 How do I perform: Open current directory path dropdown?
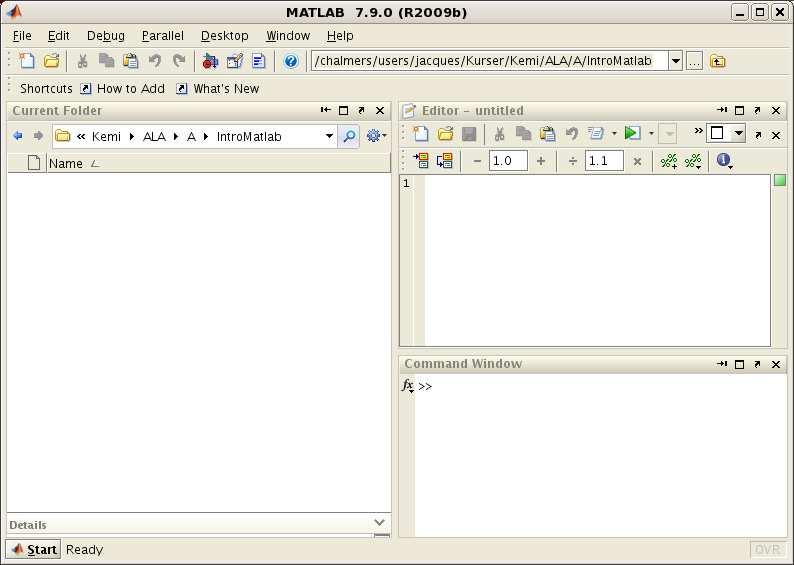point(676,61)
